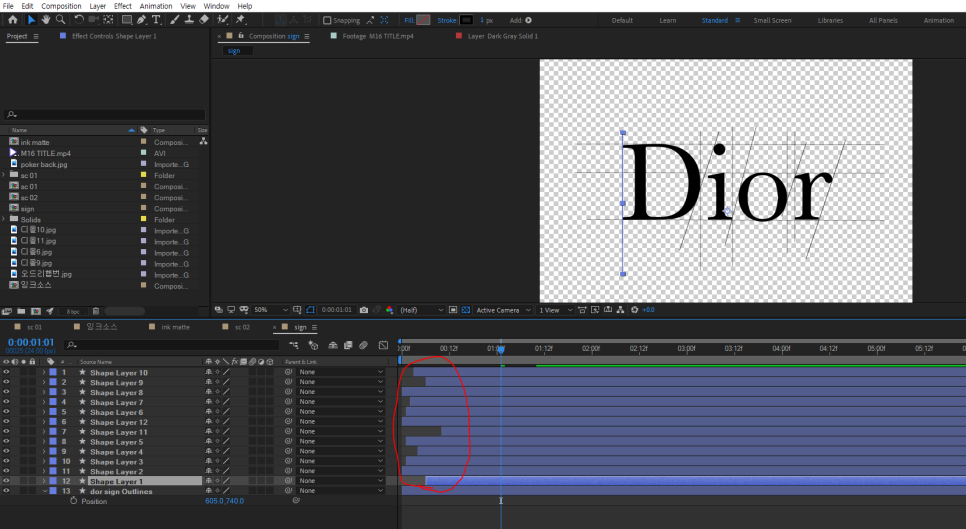Select the Eraser tool
The image size is (966, 529).
204,20
